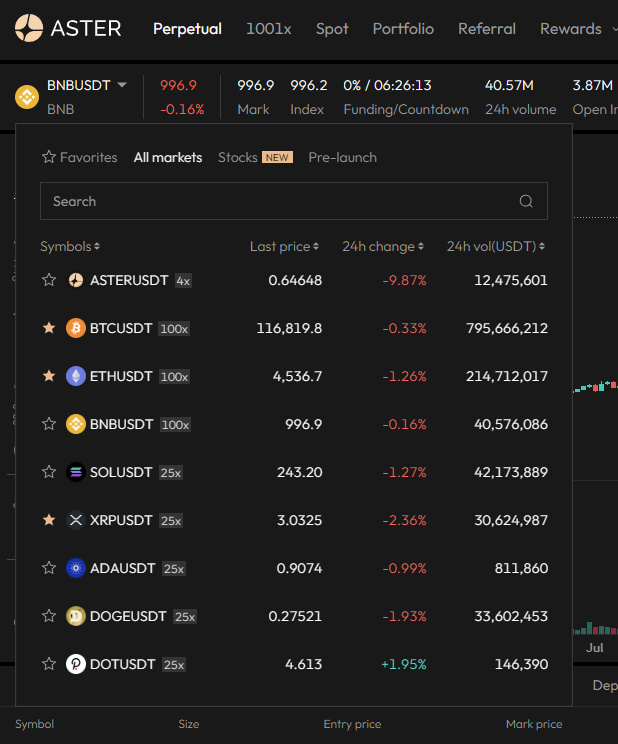Click the SOLUSDT Solana icon
This screenshot has height=744, width=618.
pyautogui.click(x=75, y=472)
